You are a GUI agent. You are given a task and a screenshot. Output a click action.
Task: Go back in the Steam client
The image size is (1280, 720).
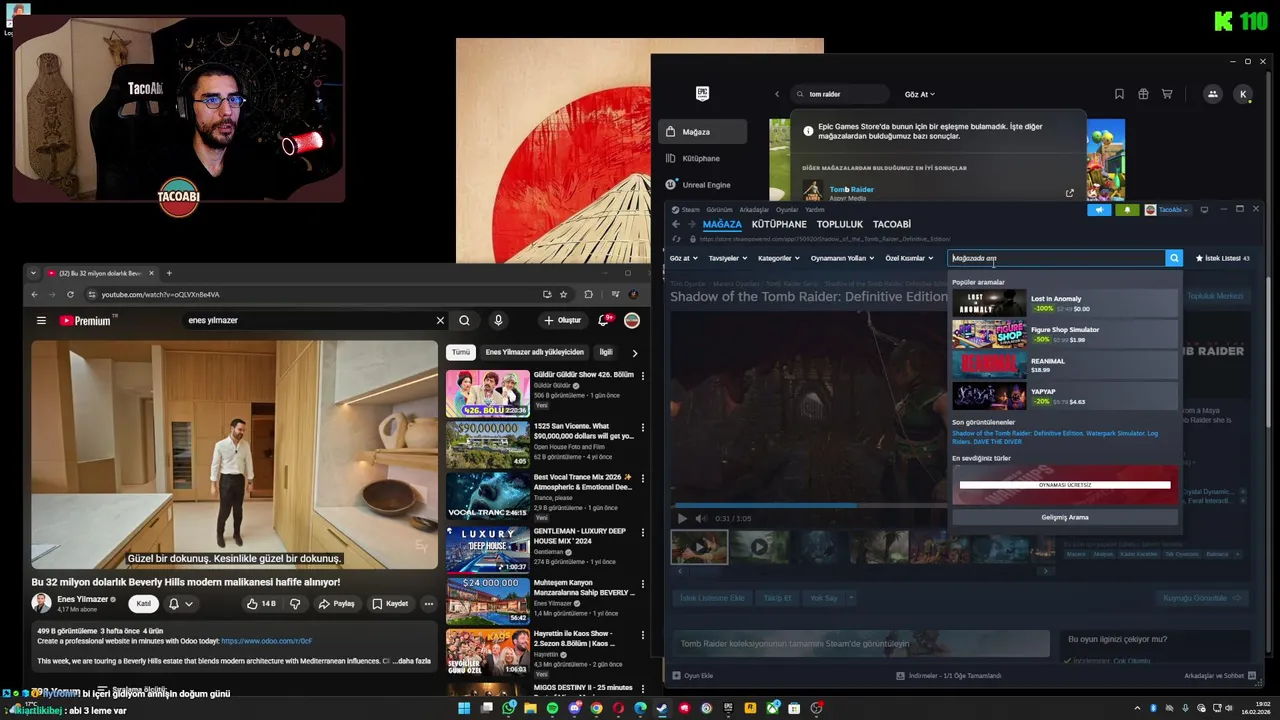click(676, 224)
